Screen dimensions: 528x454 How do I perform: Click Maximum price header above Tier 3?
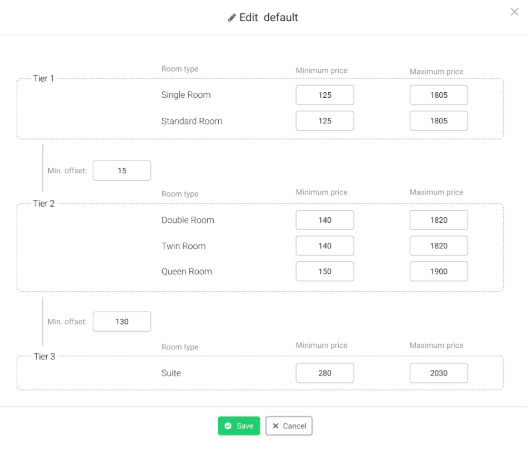[x=436, y=345]
